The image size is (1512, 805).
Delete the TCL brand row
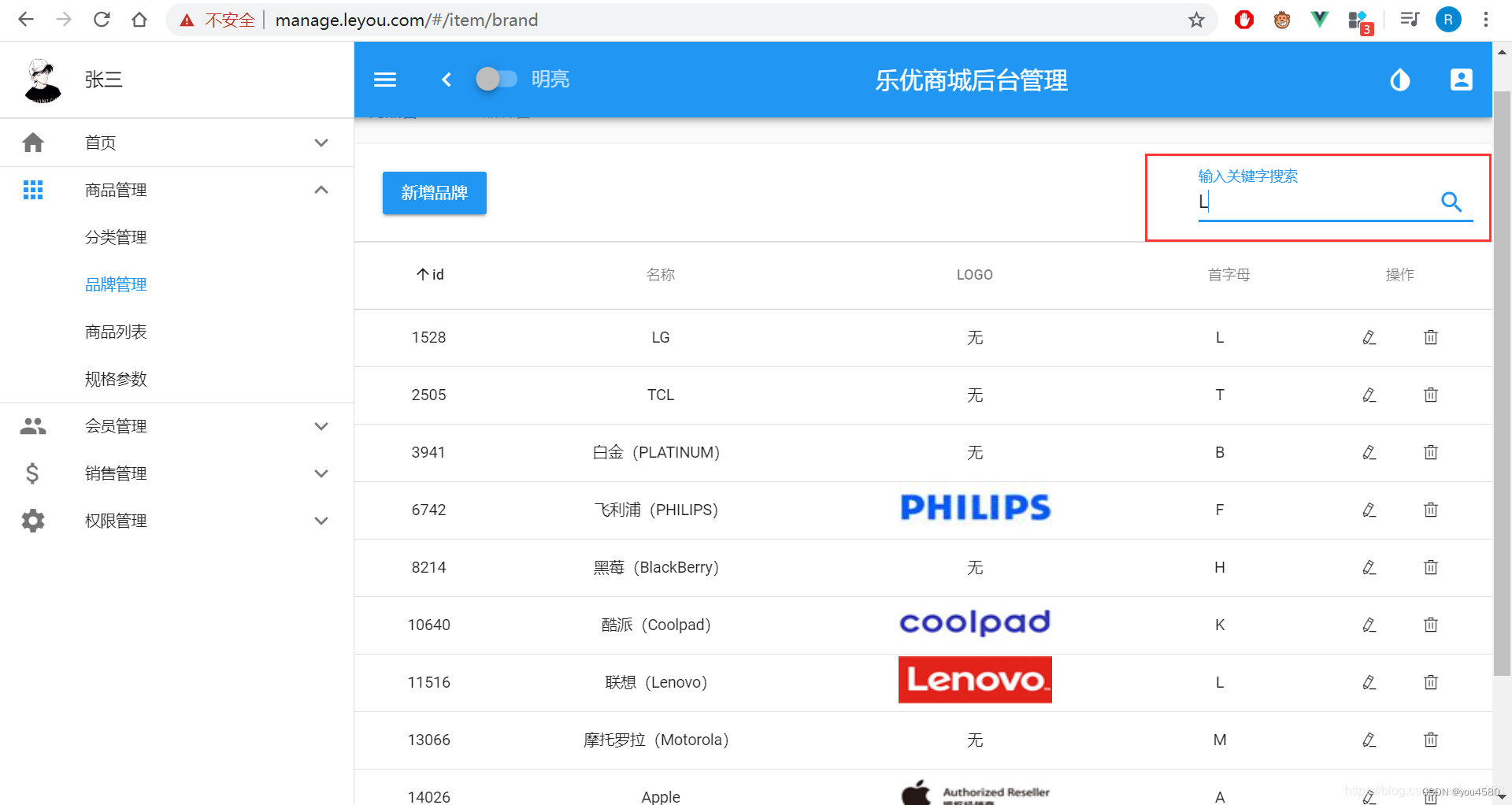(x=1431, y=395)
